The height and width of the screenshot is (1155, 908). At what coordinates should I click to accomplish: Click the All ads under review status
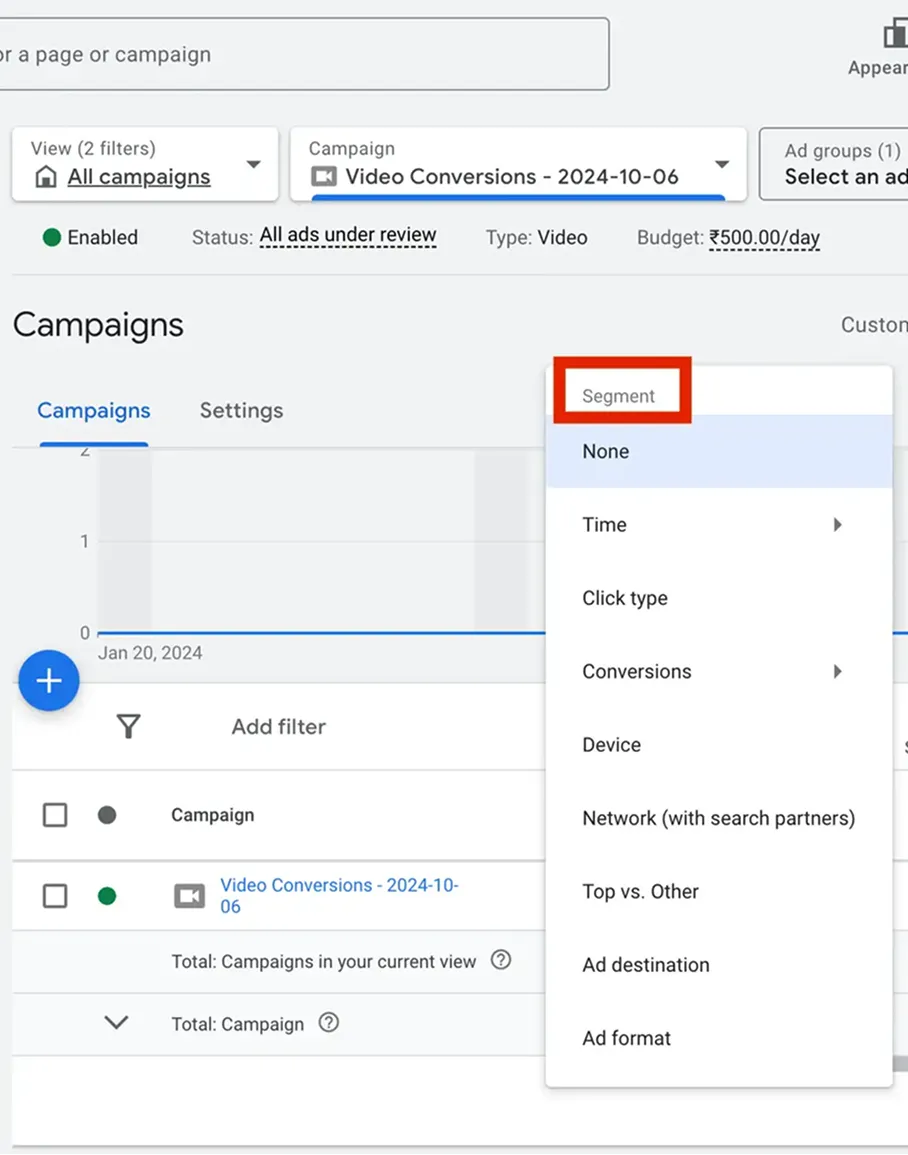point(348,236)
